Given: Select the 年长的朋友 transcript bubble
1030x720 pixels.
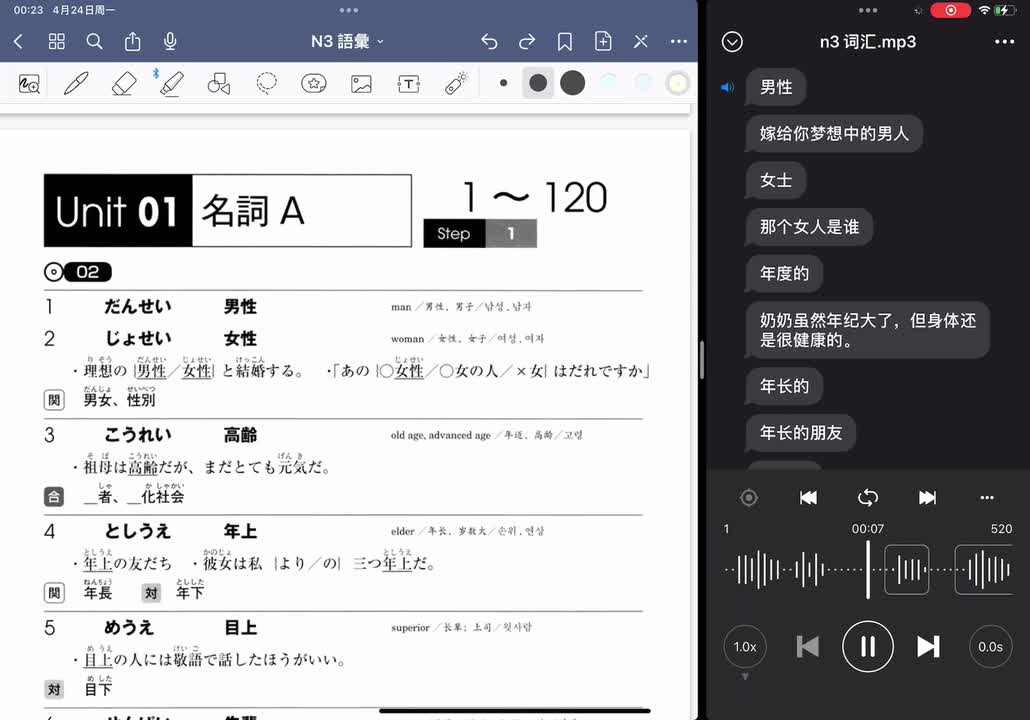Looking at the screenshot, I should pos(801,433).
